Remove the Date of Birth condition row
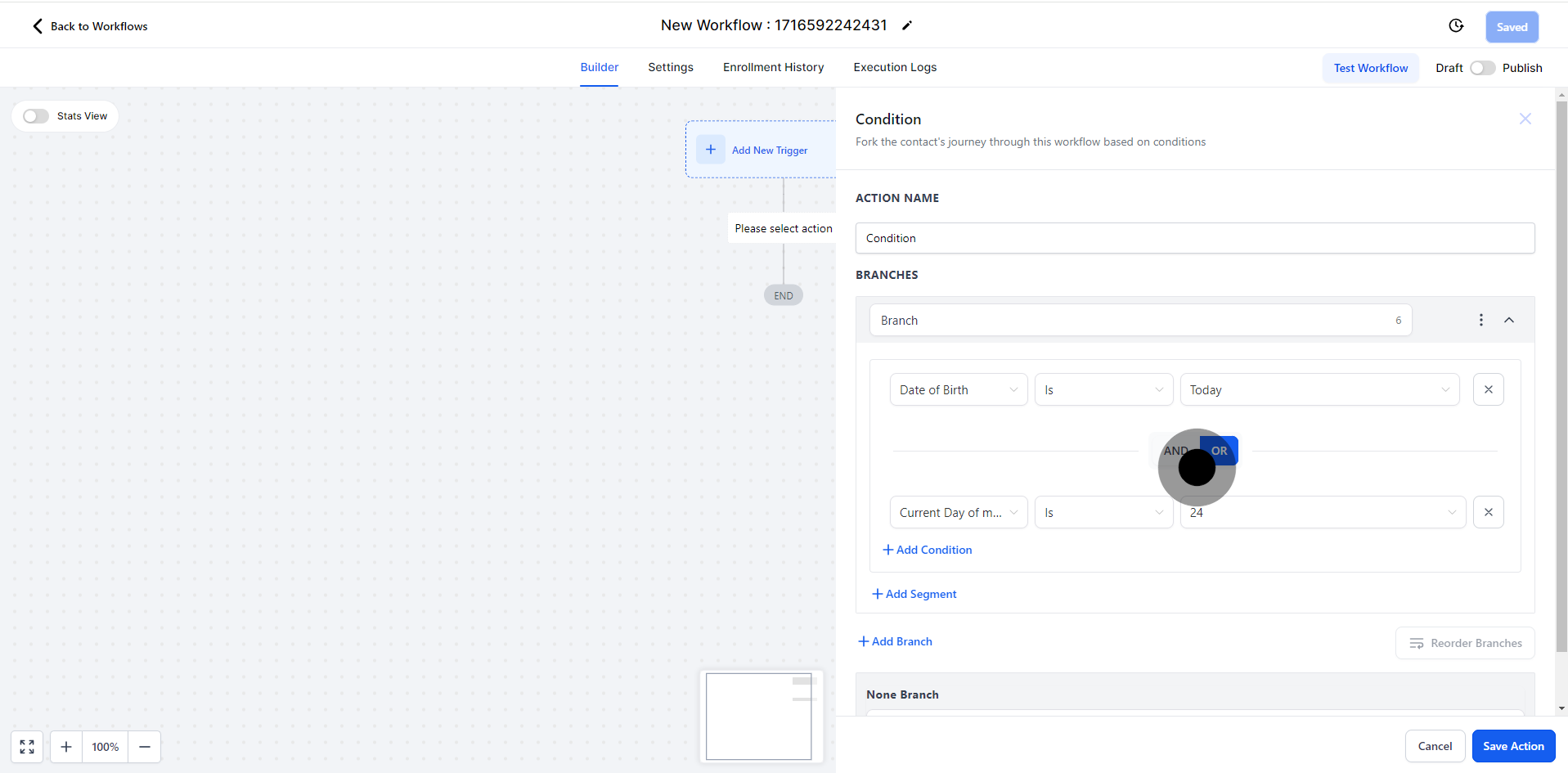Viewport: 1568px width, 773px height. (x=1488, y=390)
